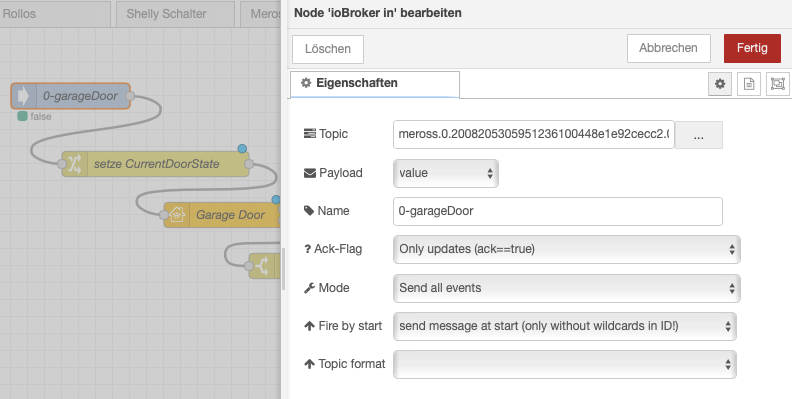Open node appearance icon
This screenshot has width=792, height=399.
[778, 84]
